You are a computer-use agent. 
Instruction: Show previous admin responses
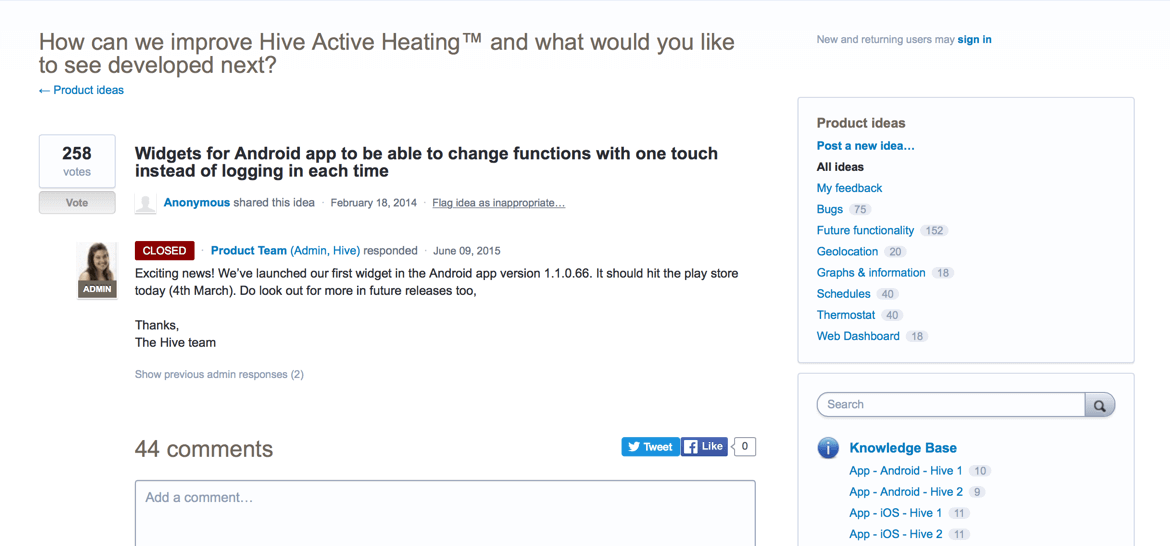pyautogui.click(x=219, y=375)
